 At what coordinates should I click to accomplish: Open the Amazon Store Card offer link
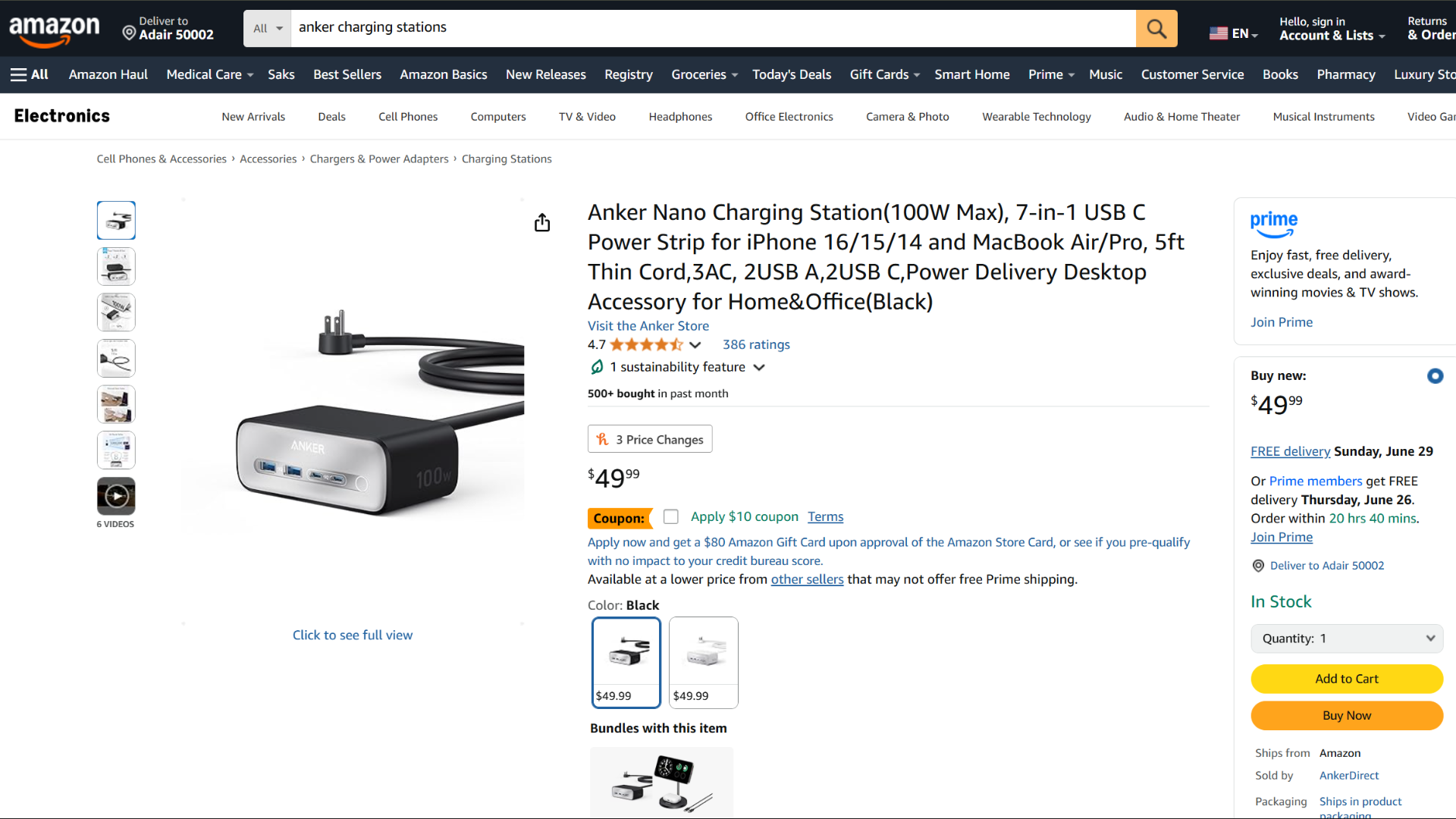point(889,551)
